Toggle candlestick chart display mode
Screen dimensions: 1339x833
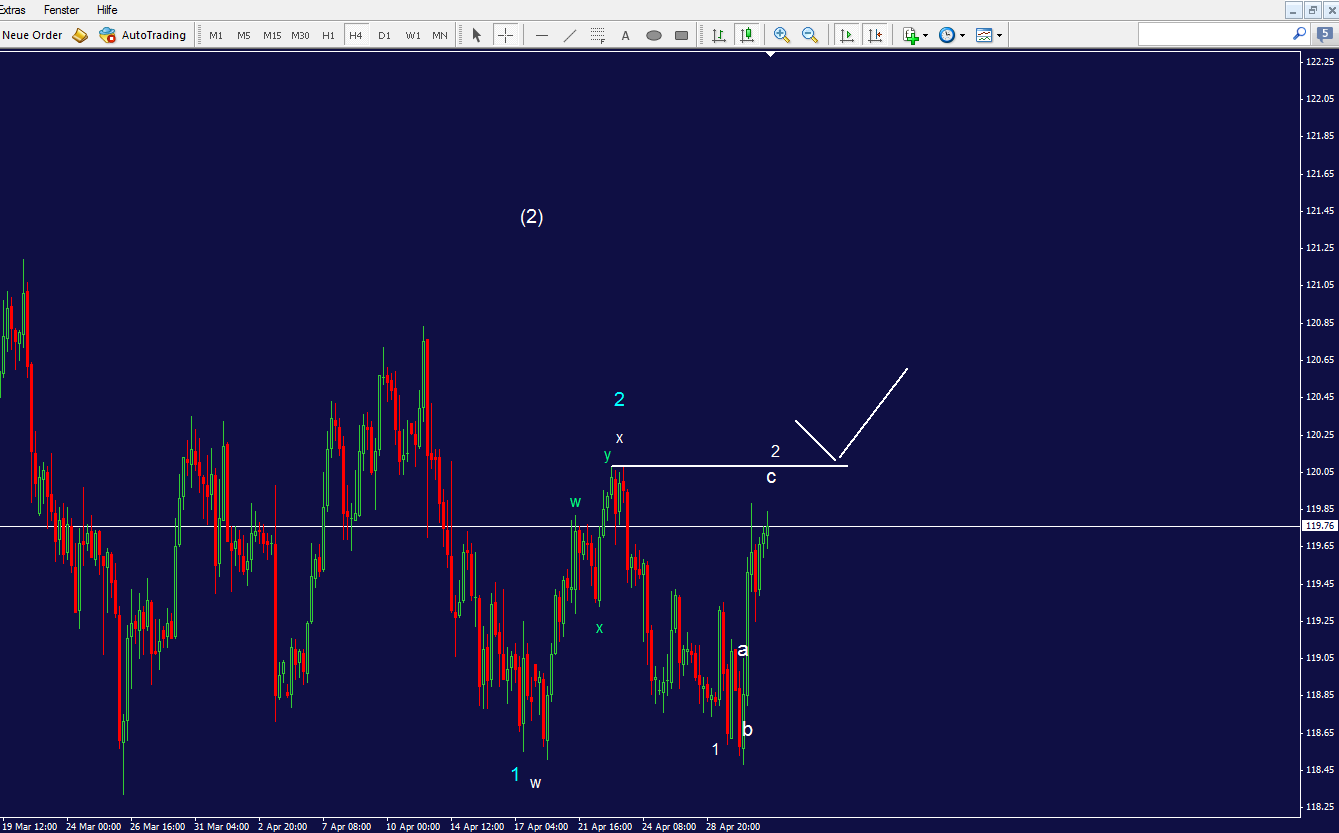[x=747, y=35]
